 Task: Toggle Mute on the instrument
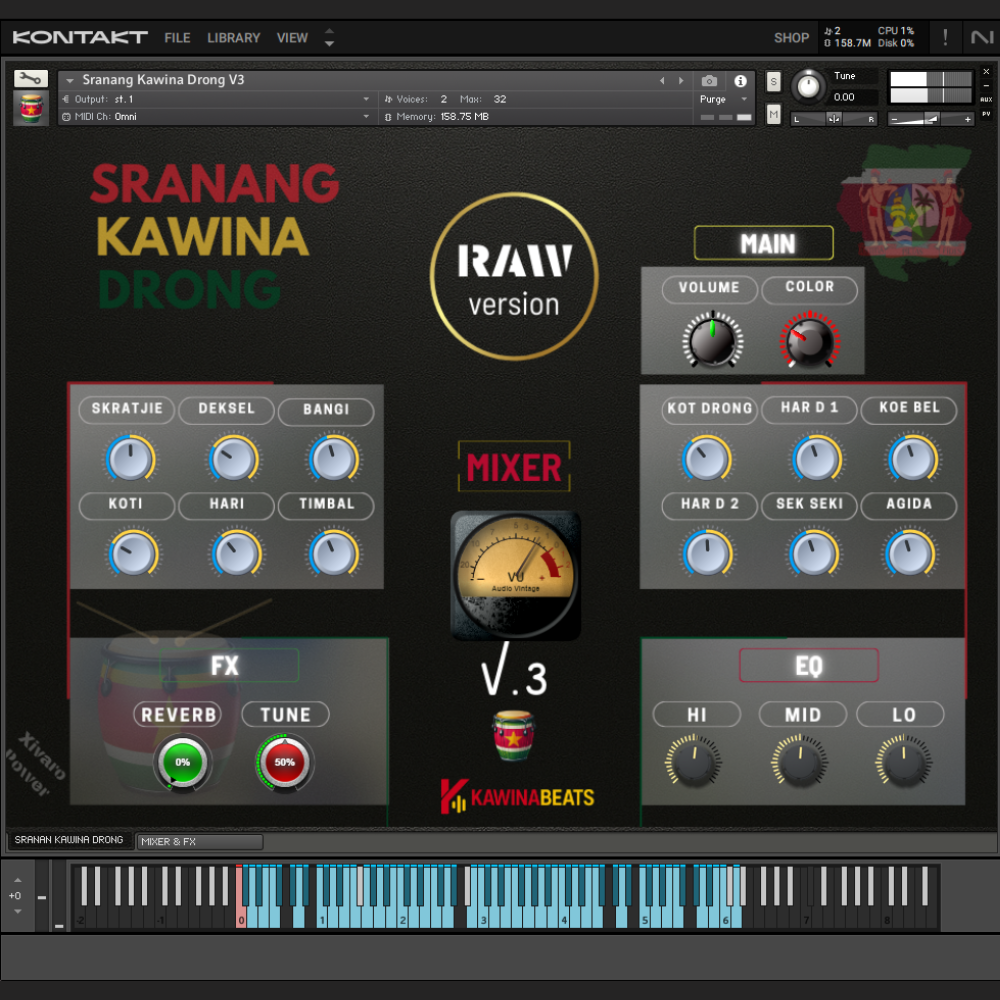[772, 115]
